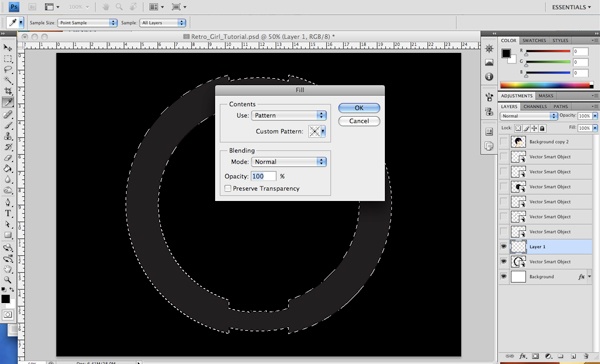The height and width of the screenshot is (364, 600).
Task: Enable Preserve Transparency checkbox
Action: click(x=228, y=188)
